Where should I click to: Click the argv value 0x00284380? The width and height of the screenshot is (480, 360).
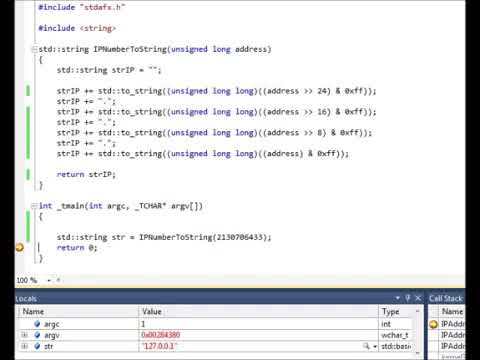coord(161,335)
